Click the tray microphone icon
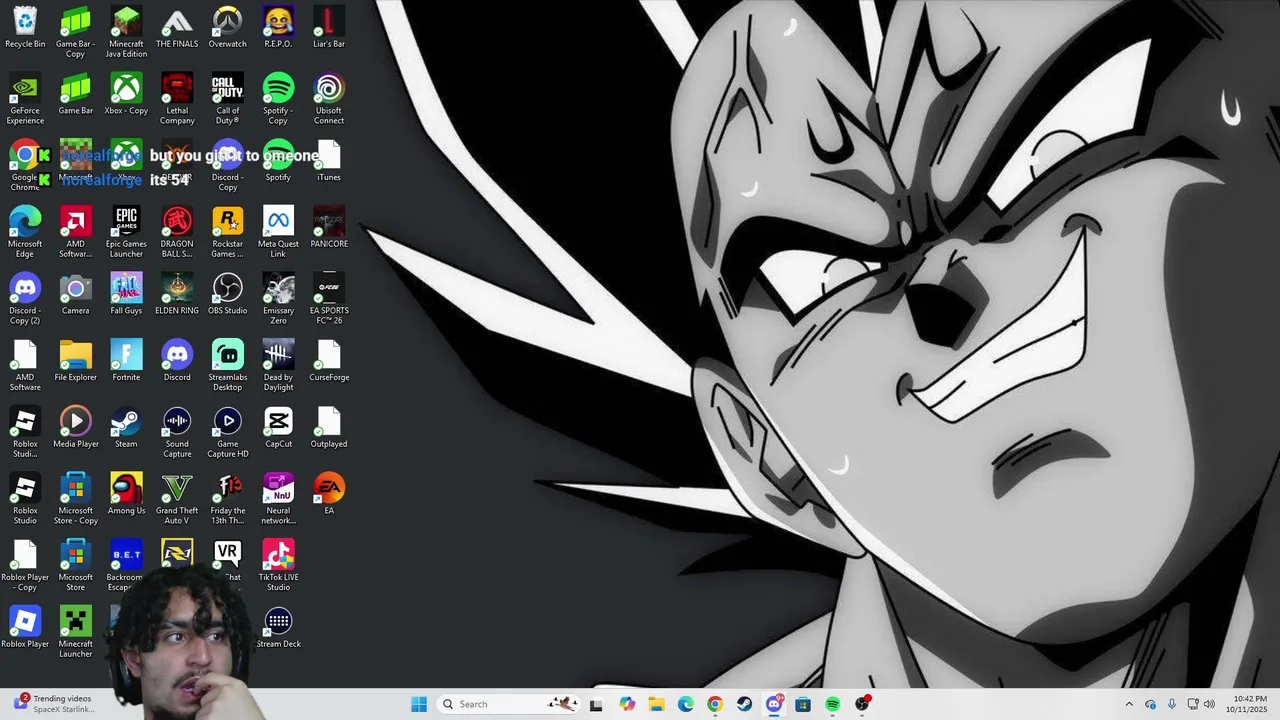This screenshot has width=1280, height=720. pyautogui.click(x=1172, y=704)
